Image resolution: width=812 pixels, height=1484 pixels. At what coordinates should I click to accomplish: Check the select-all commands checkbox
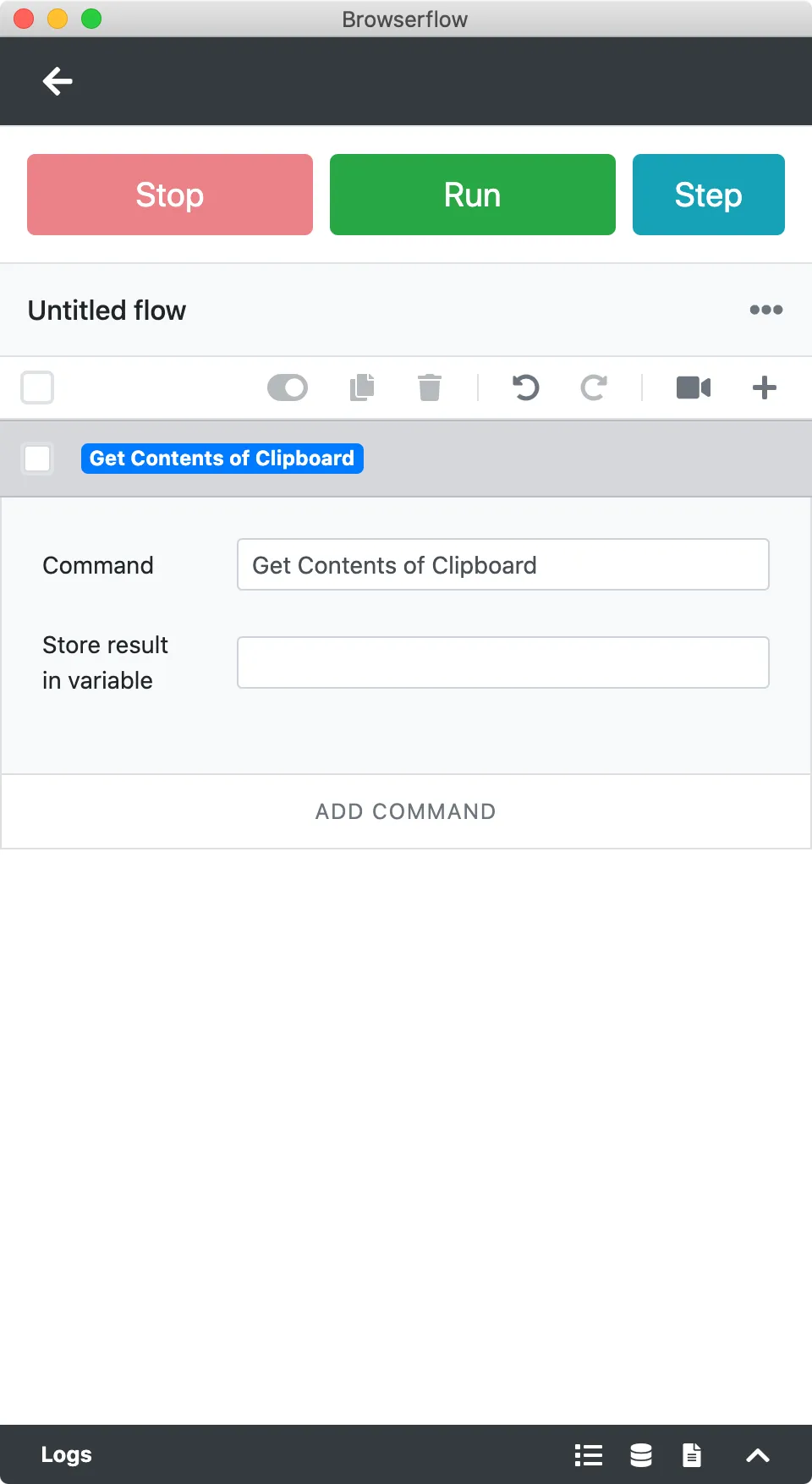click(x=37, y=387)
